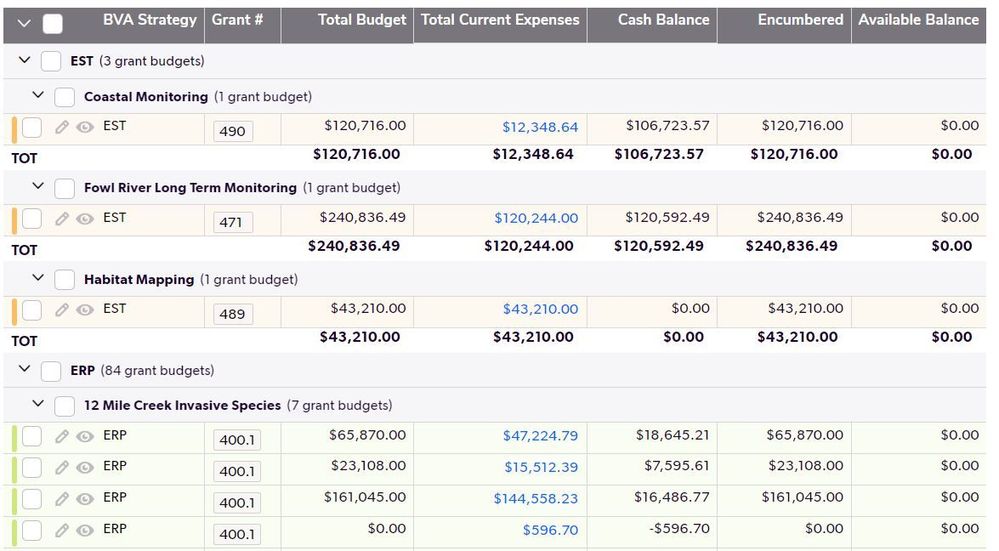The height and width of the screenshot is (551, 999).
Task: Click the pencil edit icon for grant 489
Action: [x=62, y=310]
